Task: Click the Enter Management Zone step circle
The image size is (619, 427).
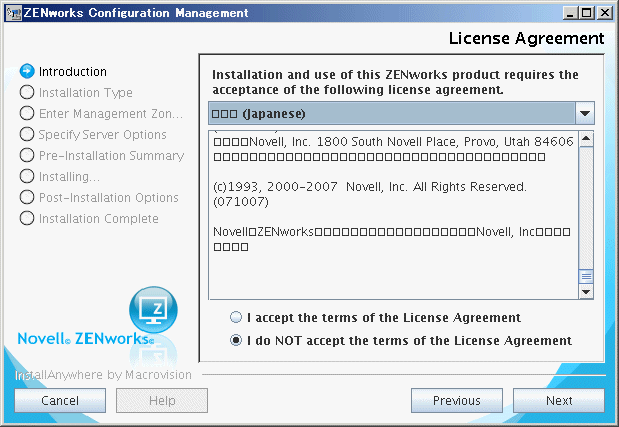Action: (27, 113)
